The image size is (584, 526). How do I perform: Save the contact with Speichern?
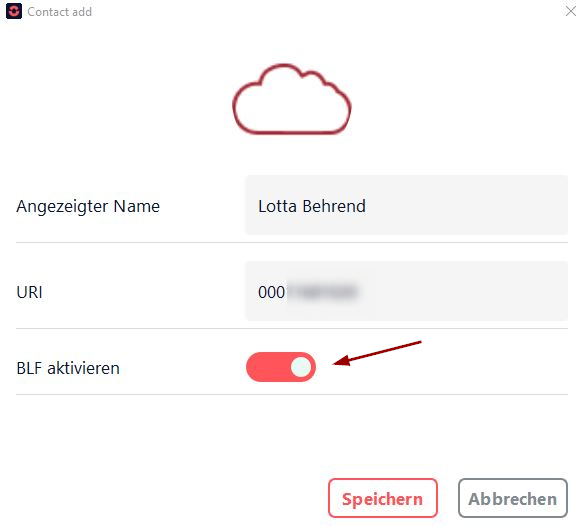tap(383, 498)
